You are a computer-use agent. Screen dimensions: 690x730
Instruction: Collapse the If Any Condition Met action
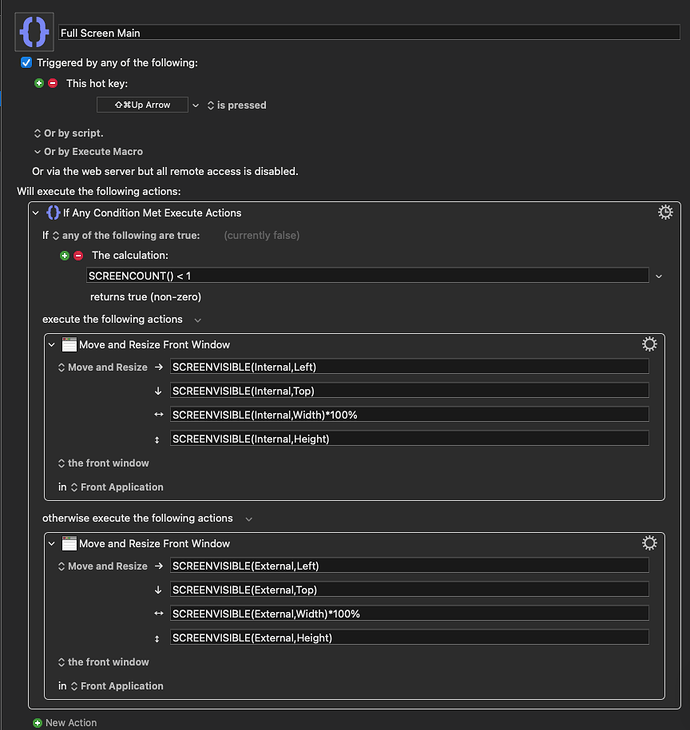coord(37,212)
